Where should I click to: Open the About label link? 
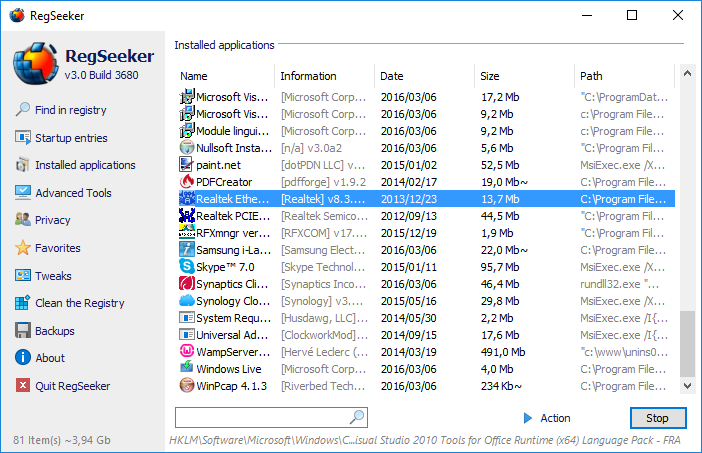point(50,358)
